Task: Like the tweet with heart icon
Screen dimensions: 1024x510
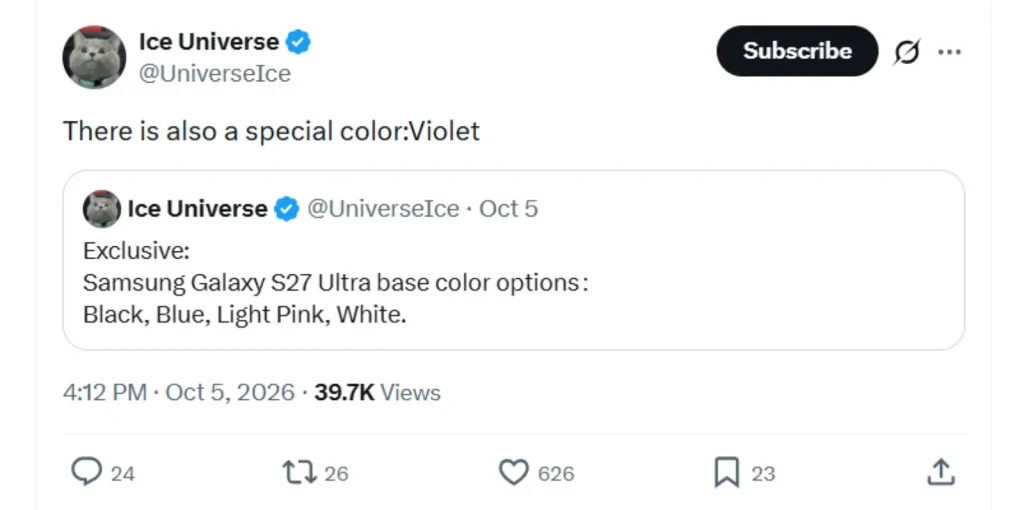Action: pos(513,472)
